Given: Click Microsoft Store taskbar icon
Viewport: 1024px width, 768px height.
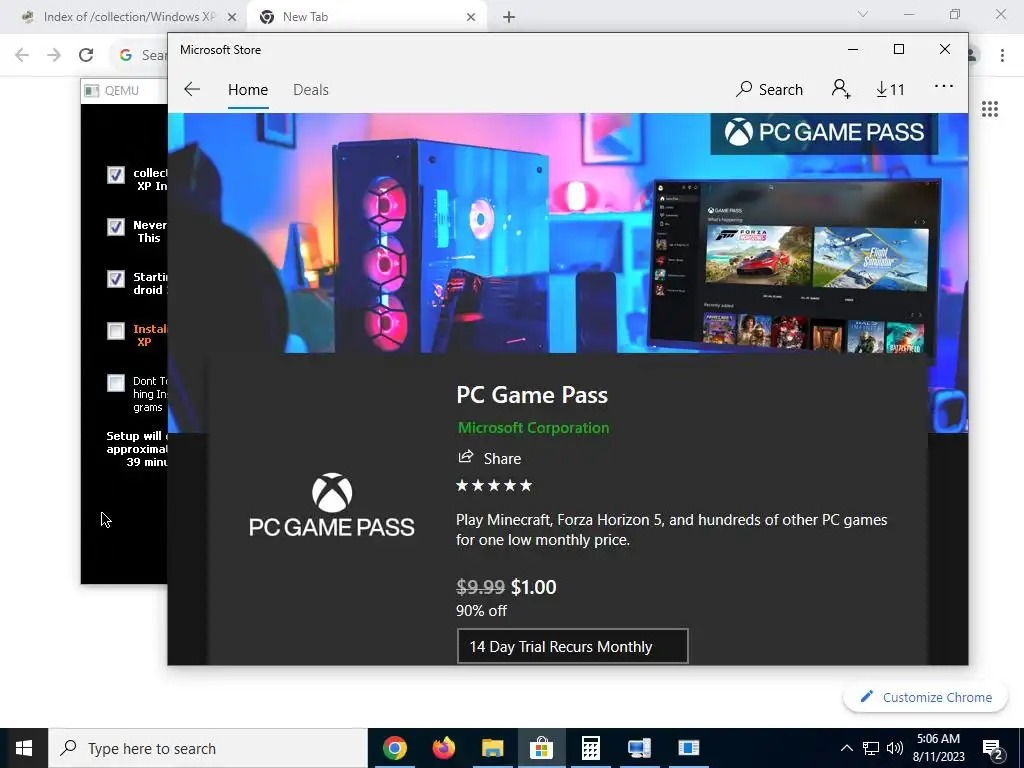Looking at the screenshot, I should 541,748.
